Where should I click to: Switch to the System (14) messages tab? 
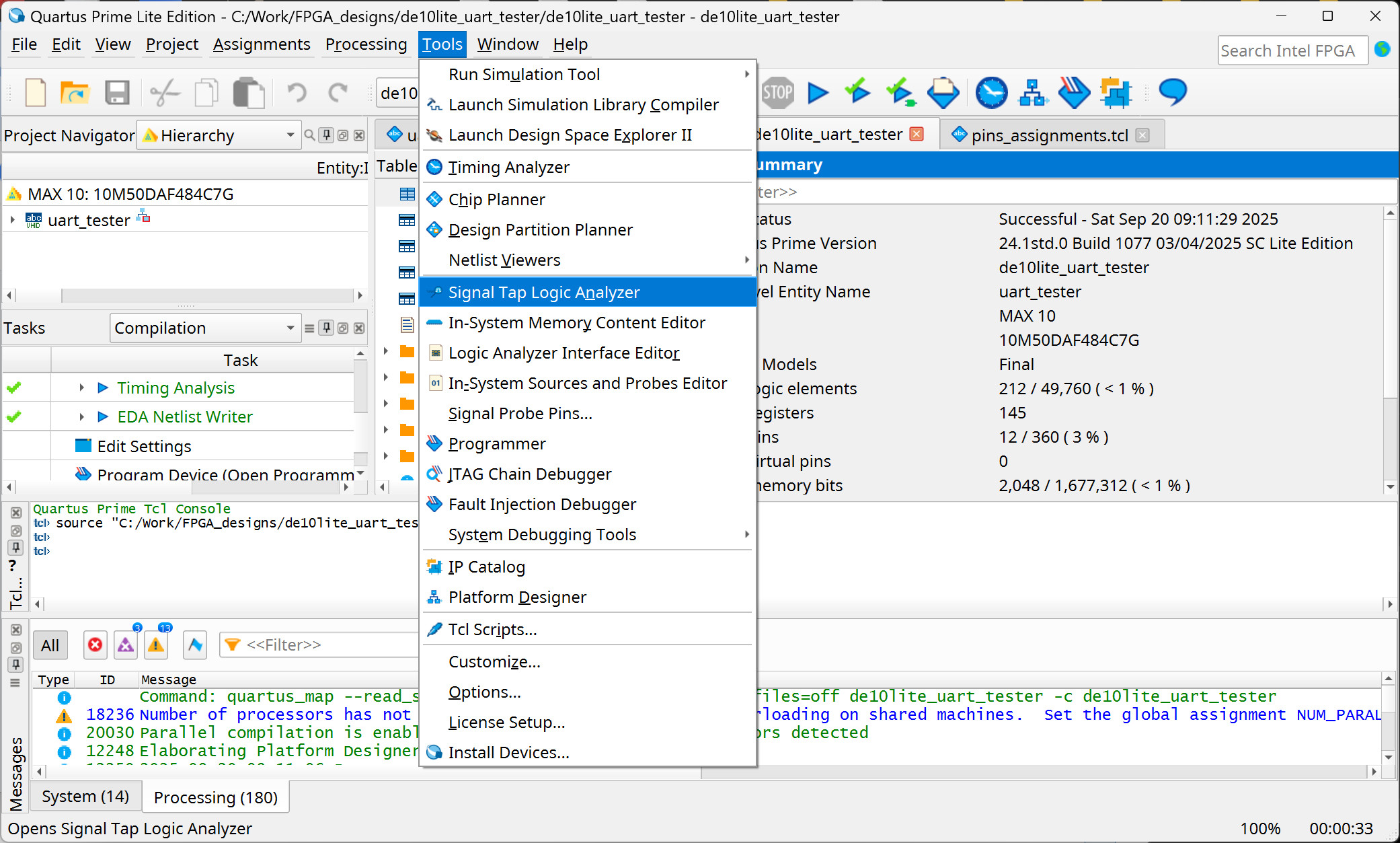click(85, 797)
